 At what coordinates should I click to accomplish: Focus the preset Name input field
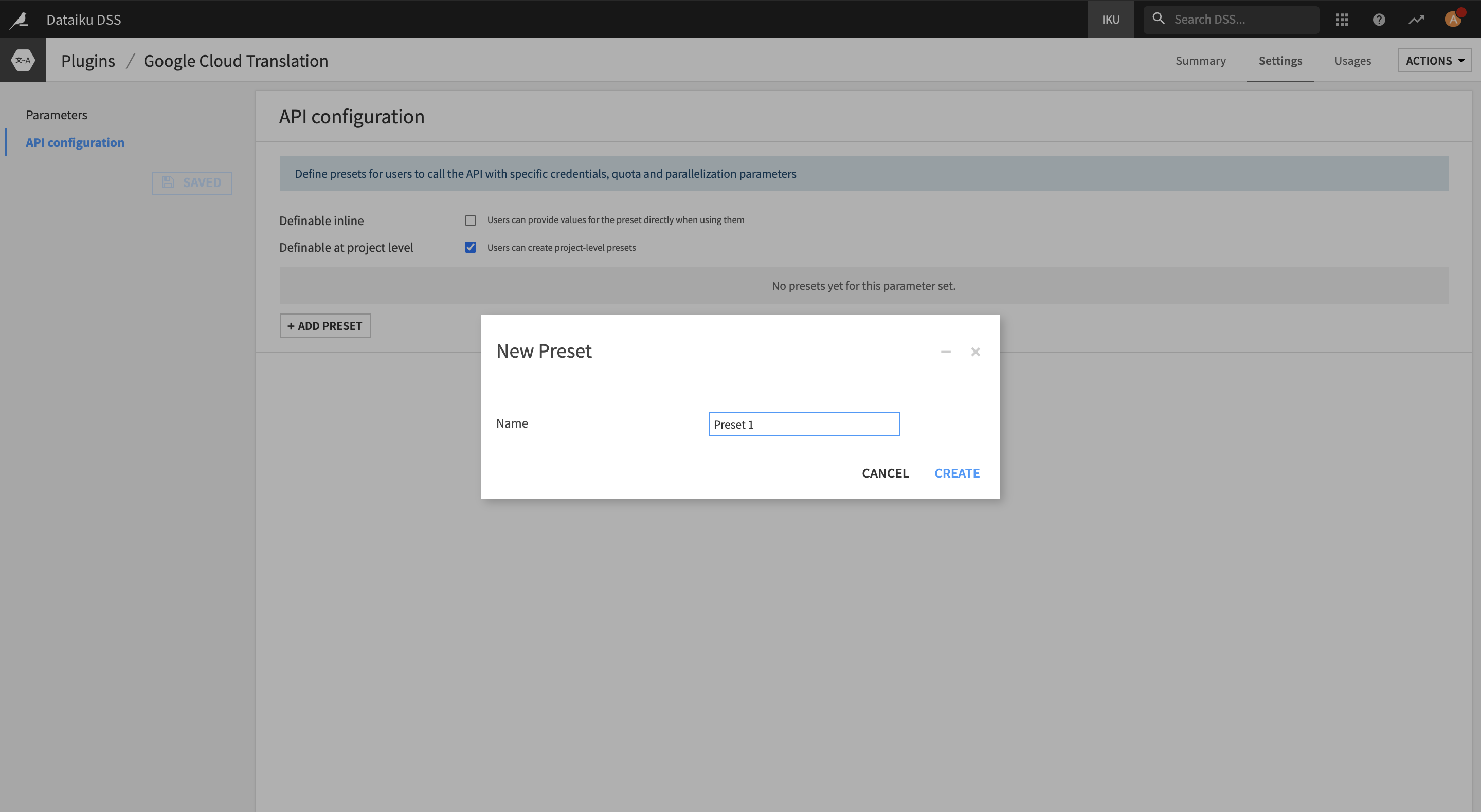[x=804, y=424]
